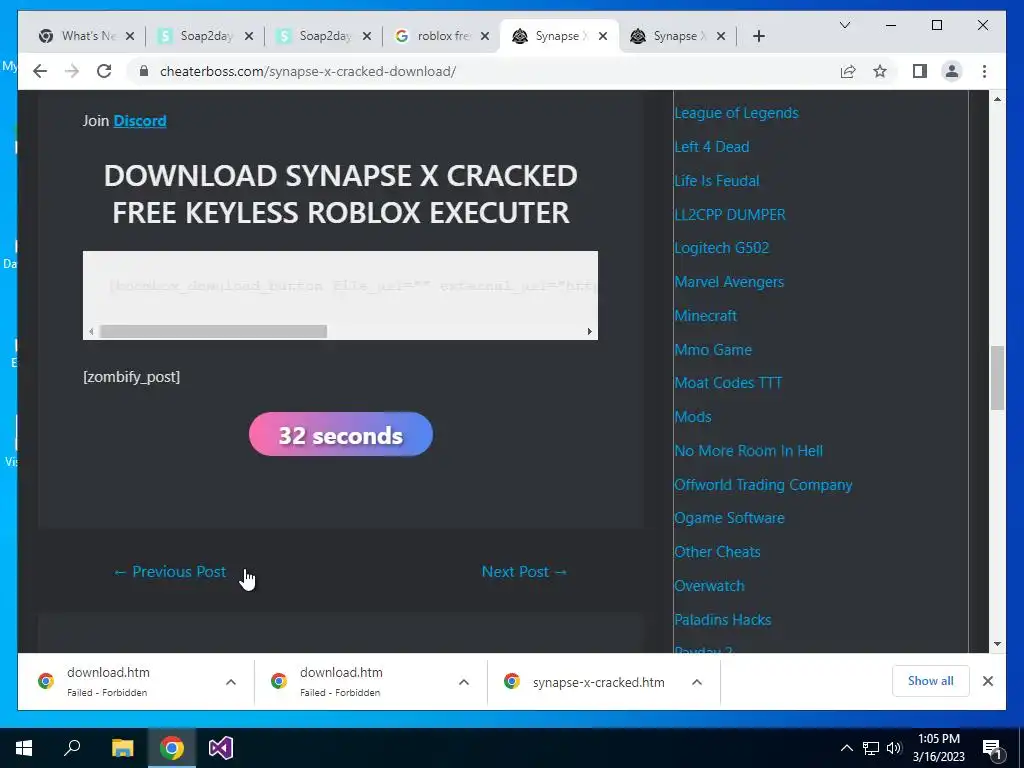This screenshot has height=768, width=1024.
Task: Click code box horizontal scrollbar thumb
Action: point(213,332)
